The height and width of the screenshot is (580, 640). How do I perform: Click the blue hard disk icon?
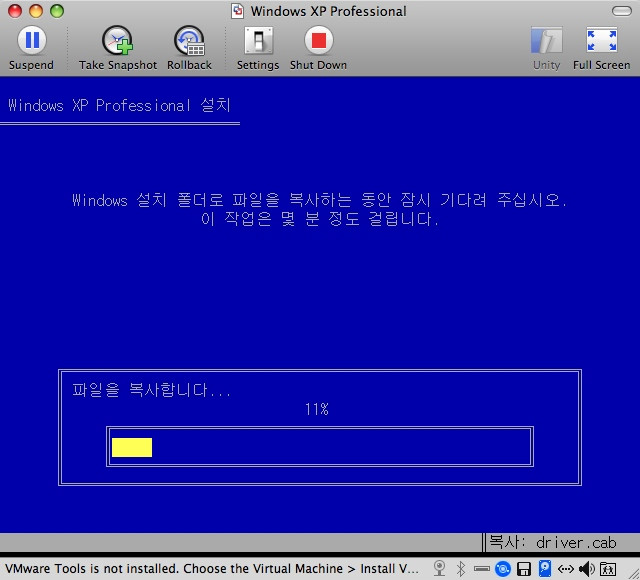(545, 568)
